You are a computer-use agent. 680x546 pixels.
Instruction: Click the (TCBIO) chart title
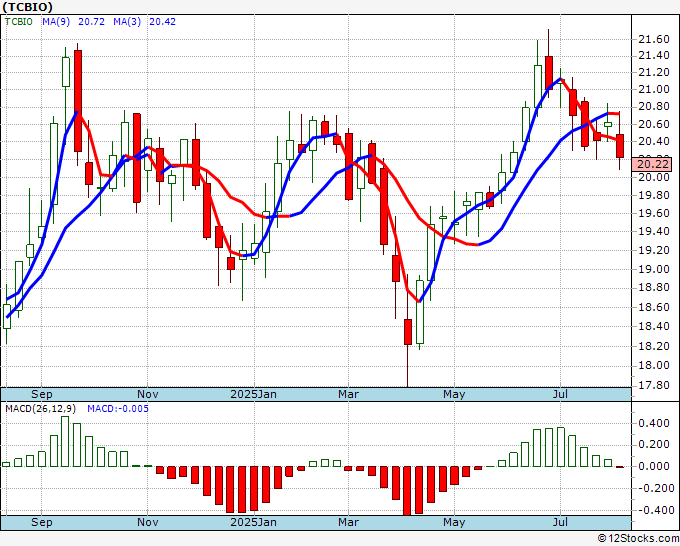pyautogui.click(x=27, y=7)
